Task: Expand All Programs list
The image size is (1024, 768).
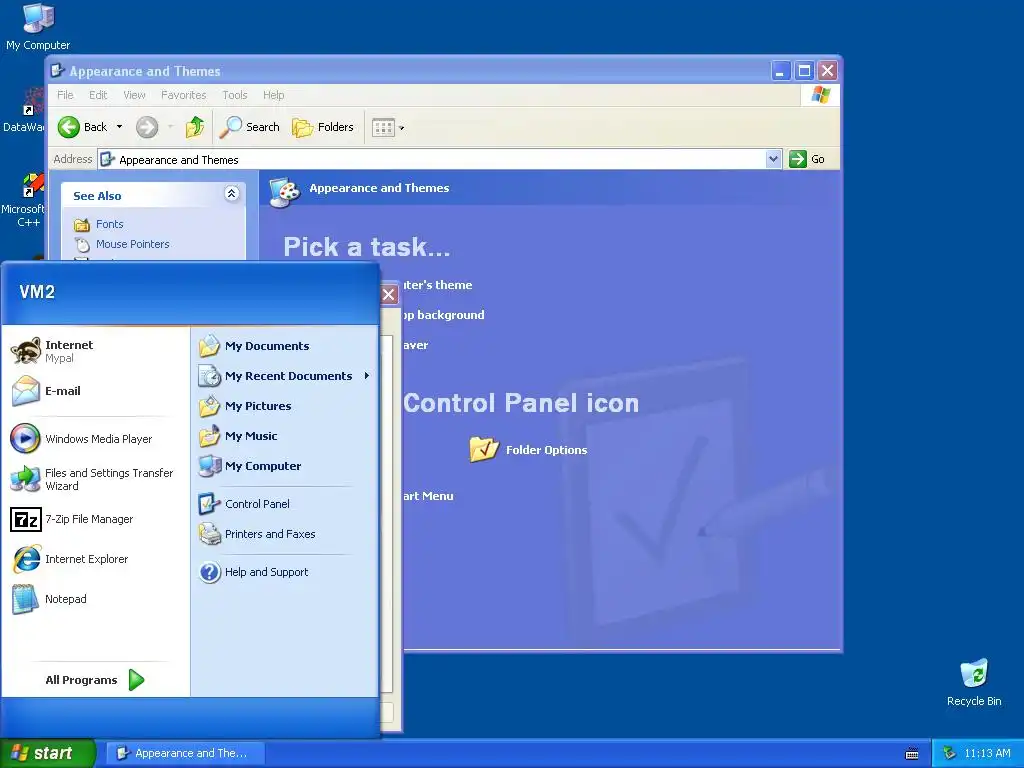Action: coord(95,680)
